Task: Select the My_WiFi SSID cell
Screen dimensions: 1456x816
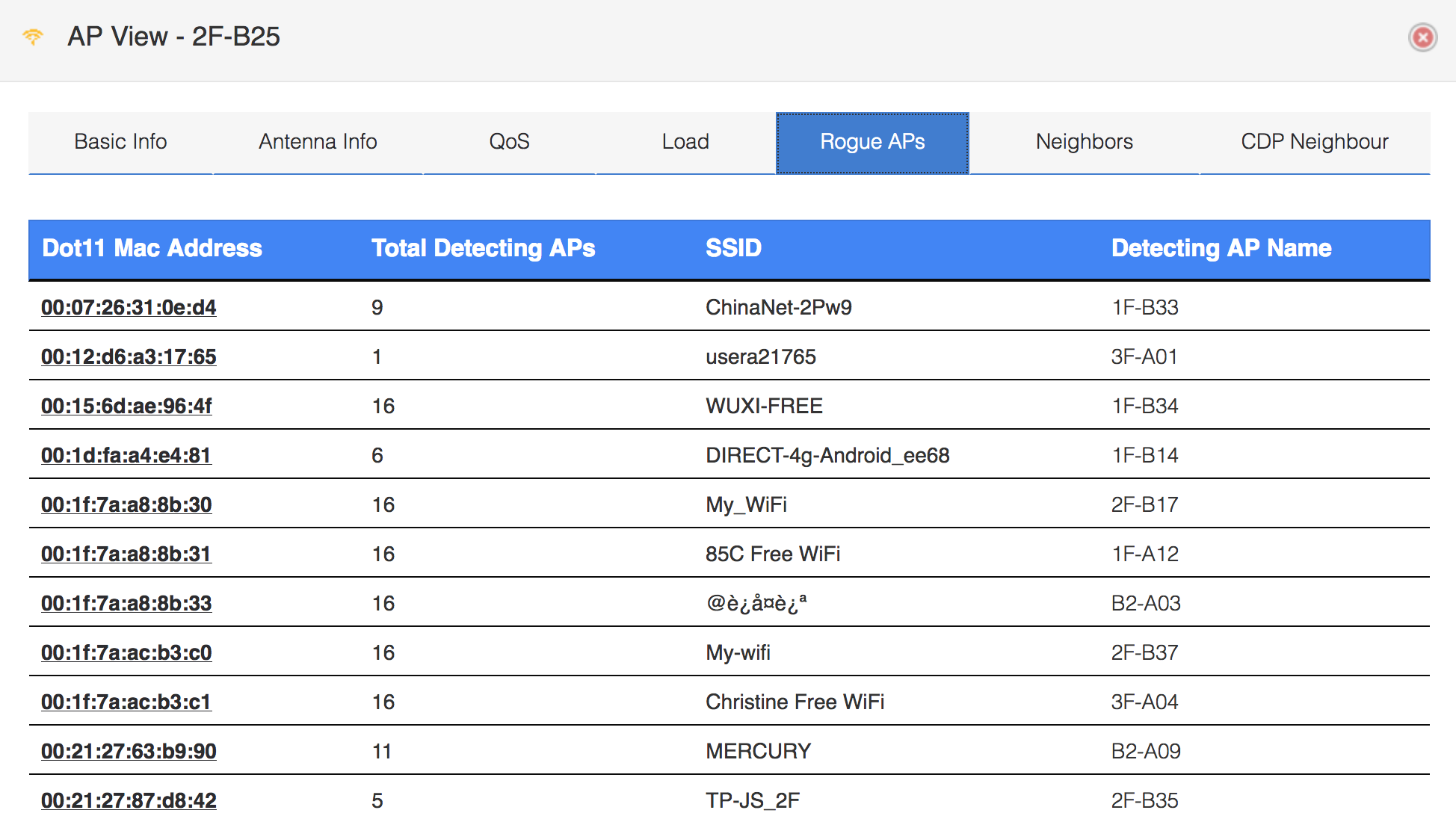Action: pos(746,504)
